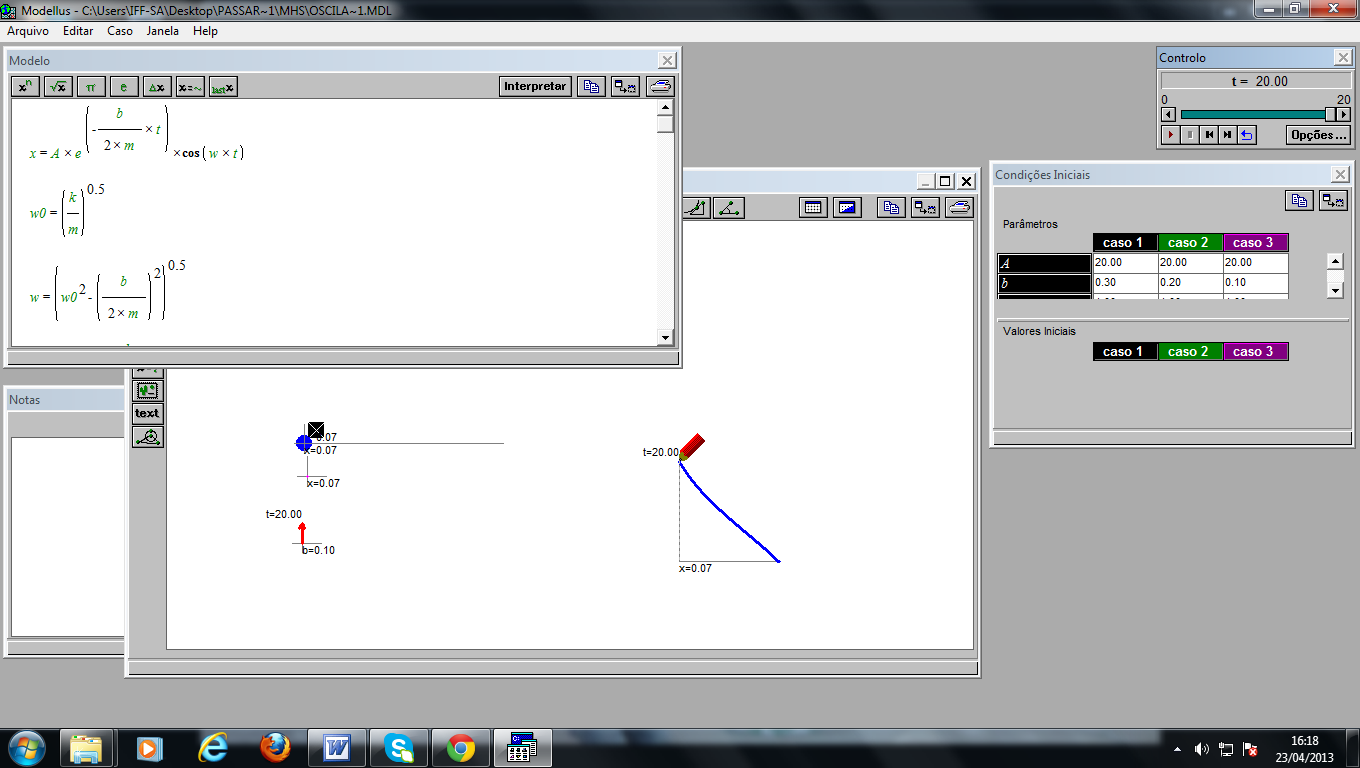This screenshot has width=1360, height=768.
Task: Copy the Modelo window contents
Action: pyautogui.click(x=592, y=87)
